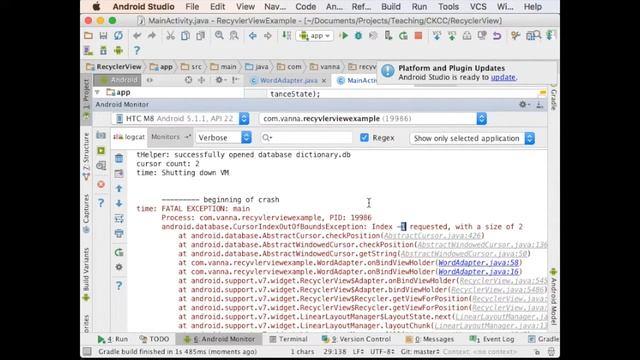
Task: Open the Android project view selector
Action: tap(118, 80)
